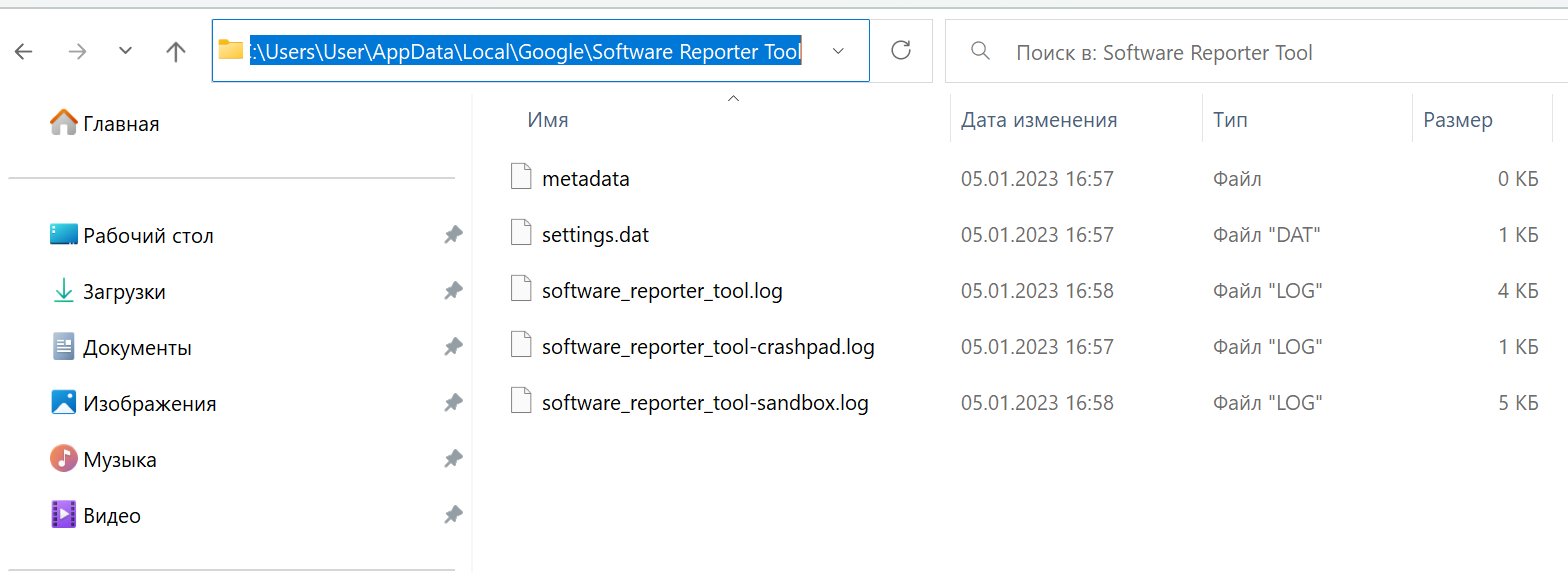Click Файл "LOG" type of software_reporter_tool-sandbox.log
Image resolution: width=1568 pixels, height=573 pixels.
pyautogui.click(x=1268, y=403)
